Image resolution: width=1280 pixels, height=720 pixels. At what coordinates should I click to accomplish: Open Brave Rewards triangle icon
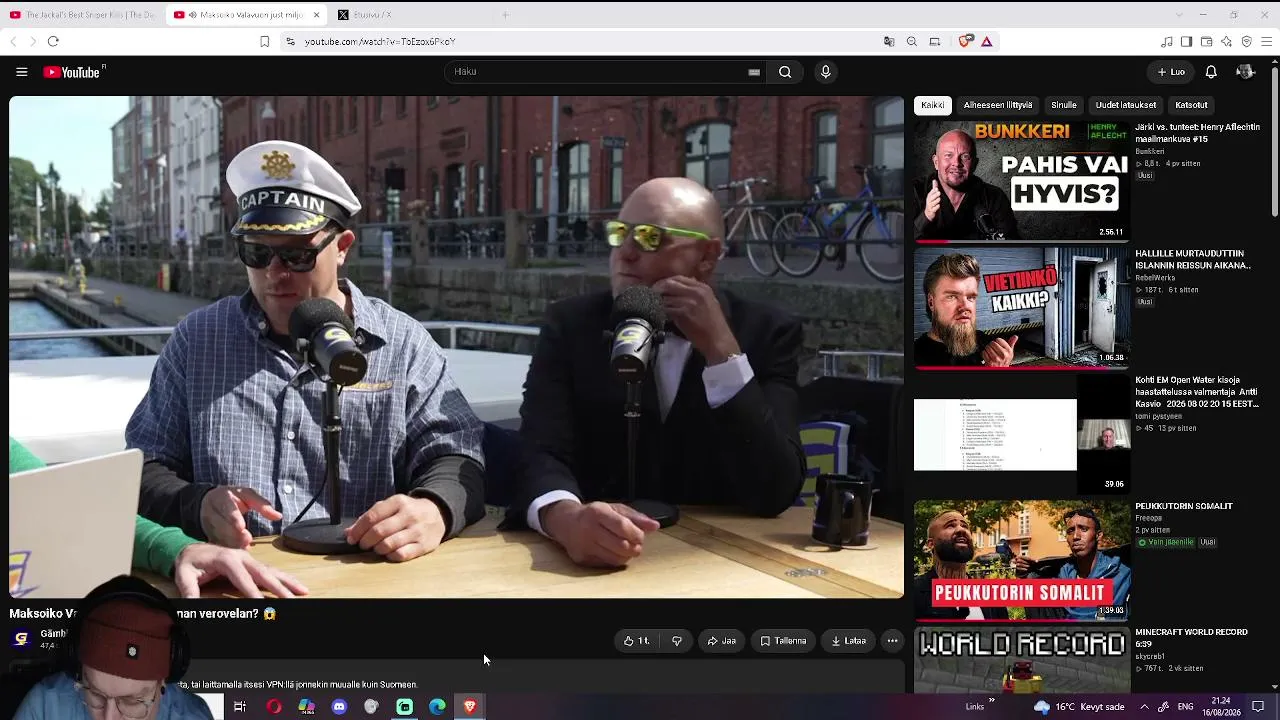tap(987, 41)
